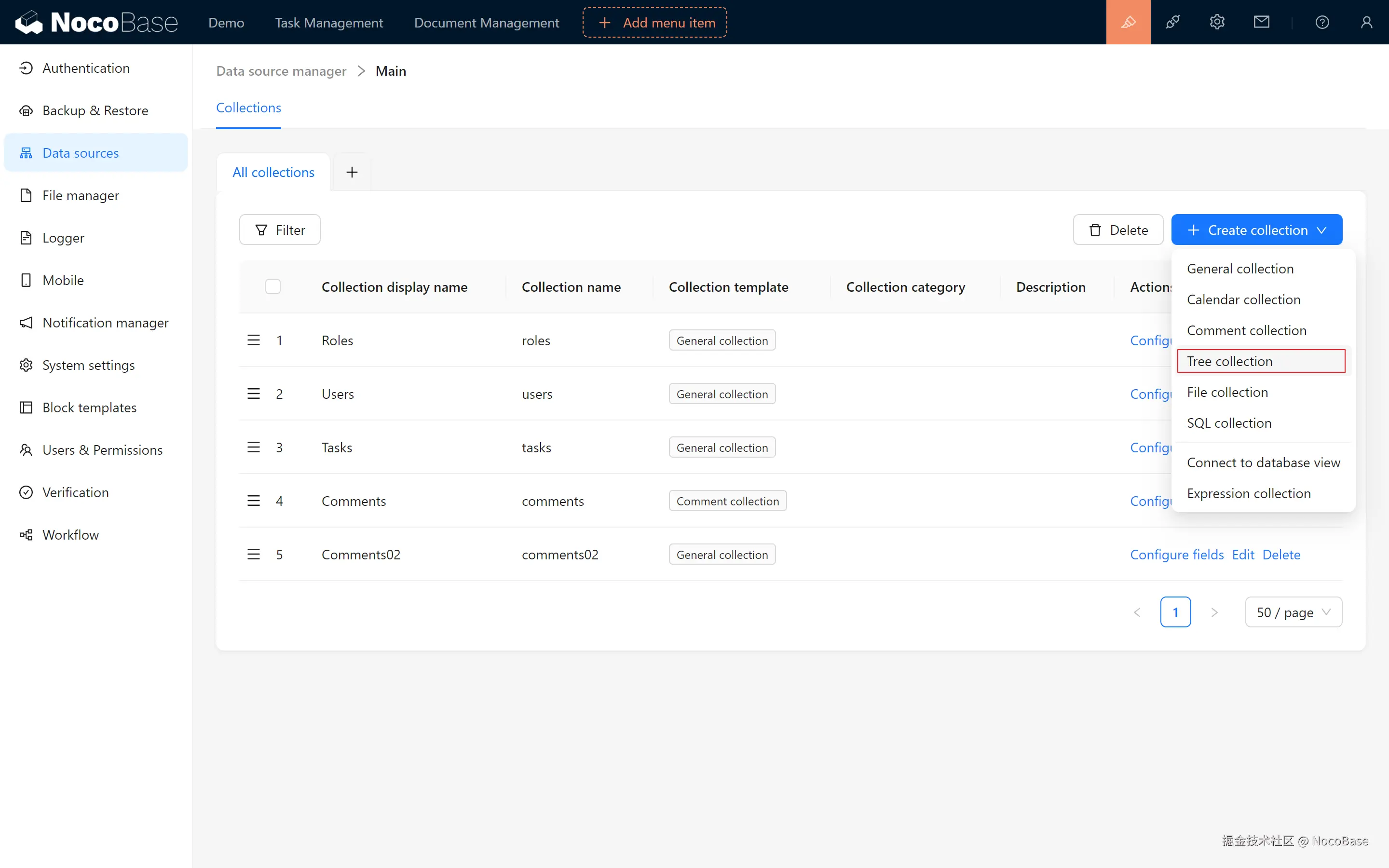Open the Filter options
The width and height of the screenshot is (1389, 868).
click(280, 230)
